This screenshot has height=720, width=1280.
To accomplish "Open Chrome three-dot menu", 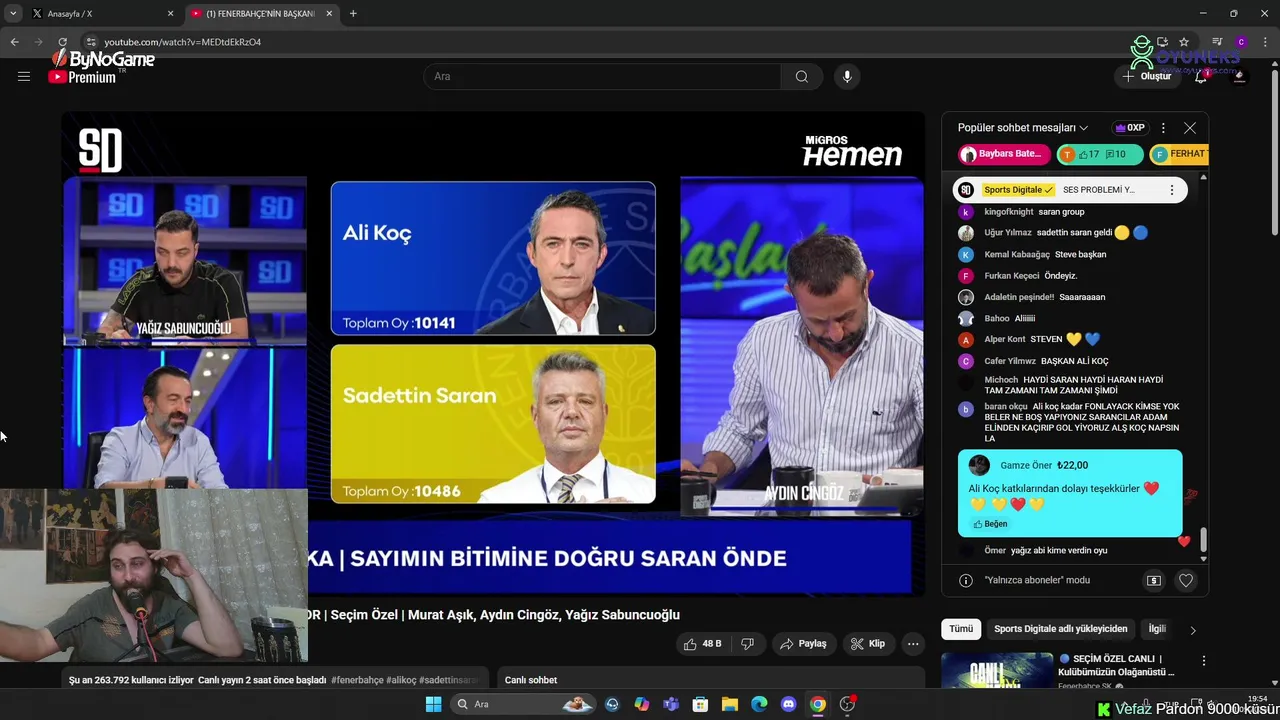I will tap(1265, 42).
